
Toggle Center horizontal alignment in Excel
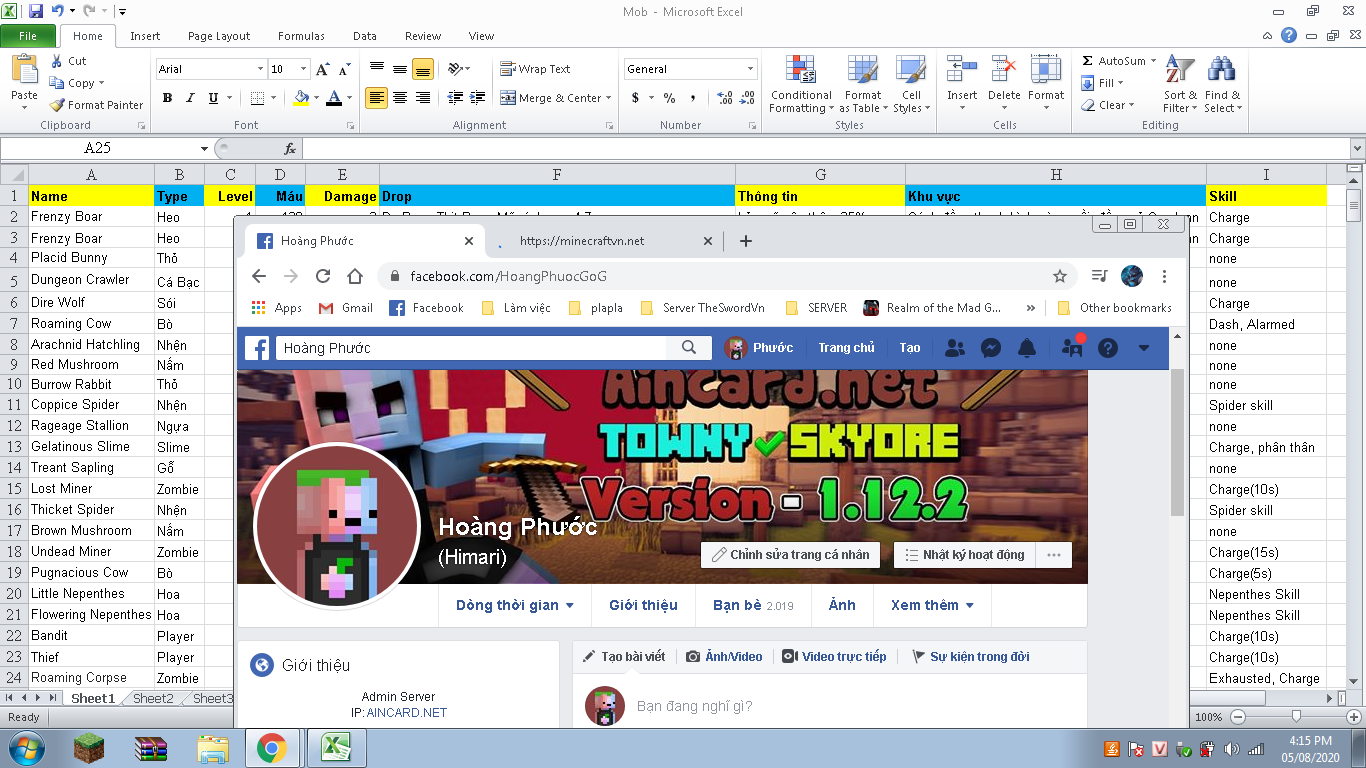point(399,98)
